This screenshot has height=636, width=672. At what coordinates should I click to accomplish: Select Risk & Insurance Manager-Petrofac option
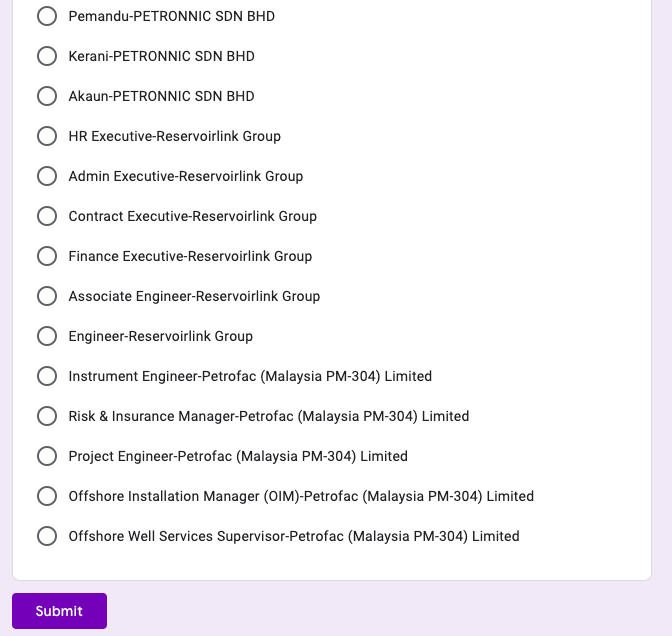tap(47, 416)
